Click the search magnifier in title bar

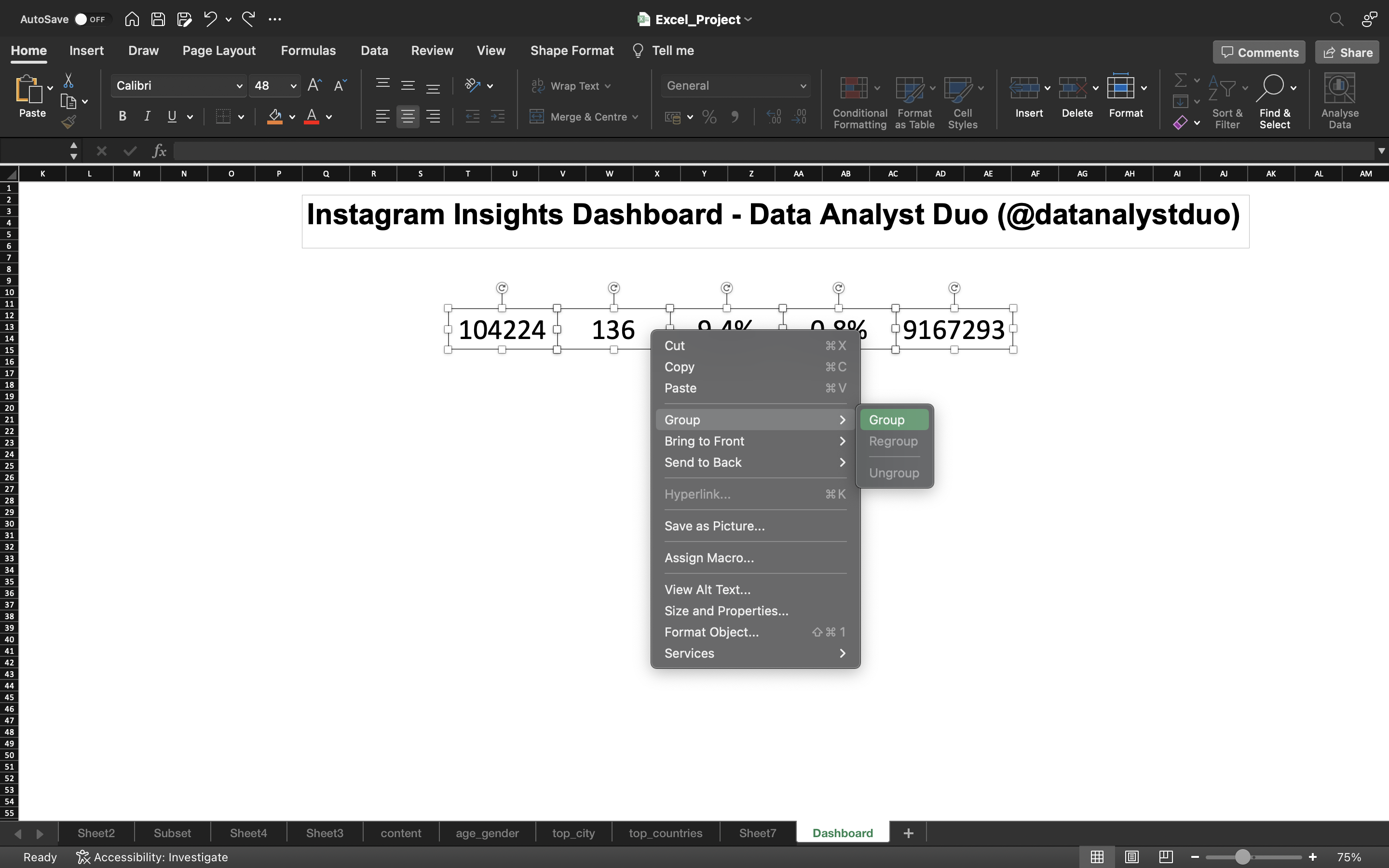[x=1336, y=19]
